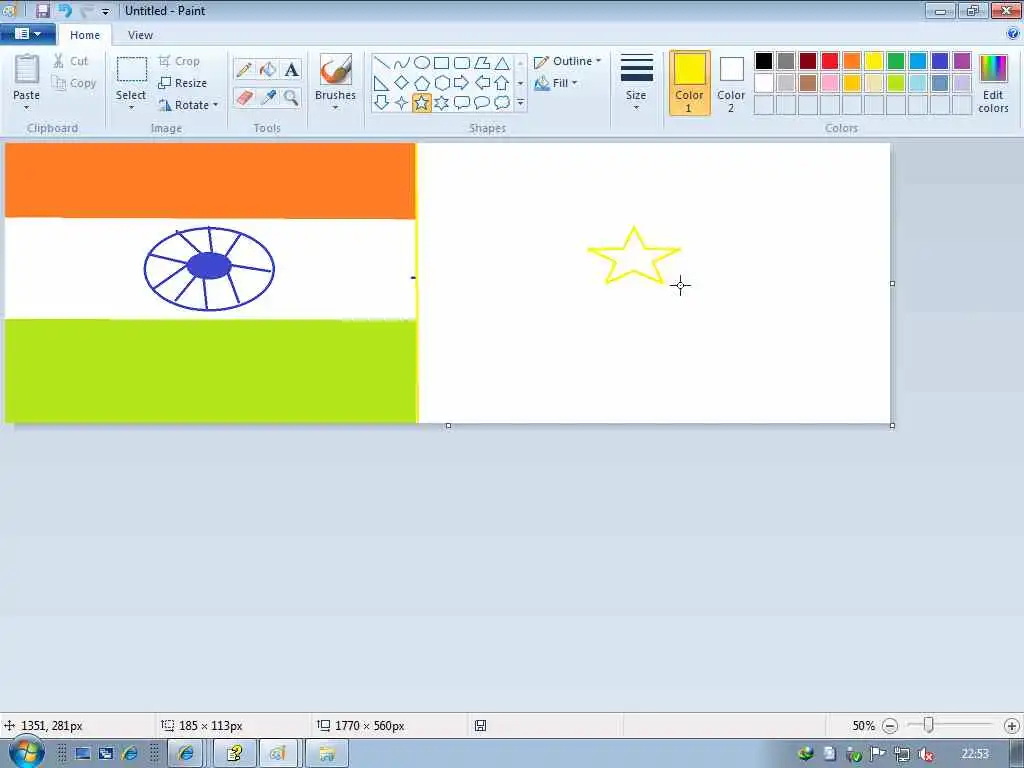Click Undo in Quick Access Toolbar
Image resolution: width=1024 pixels, height=768 pixels.
(x=65, y=10)
